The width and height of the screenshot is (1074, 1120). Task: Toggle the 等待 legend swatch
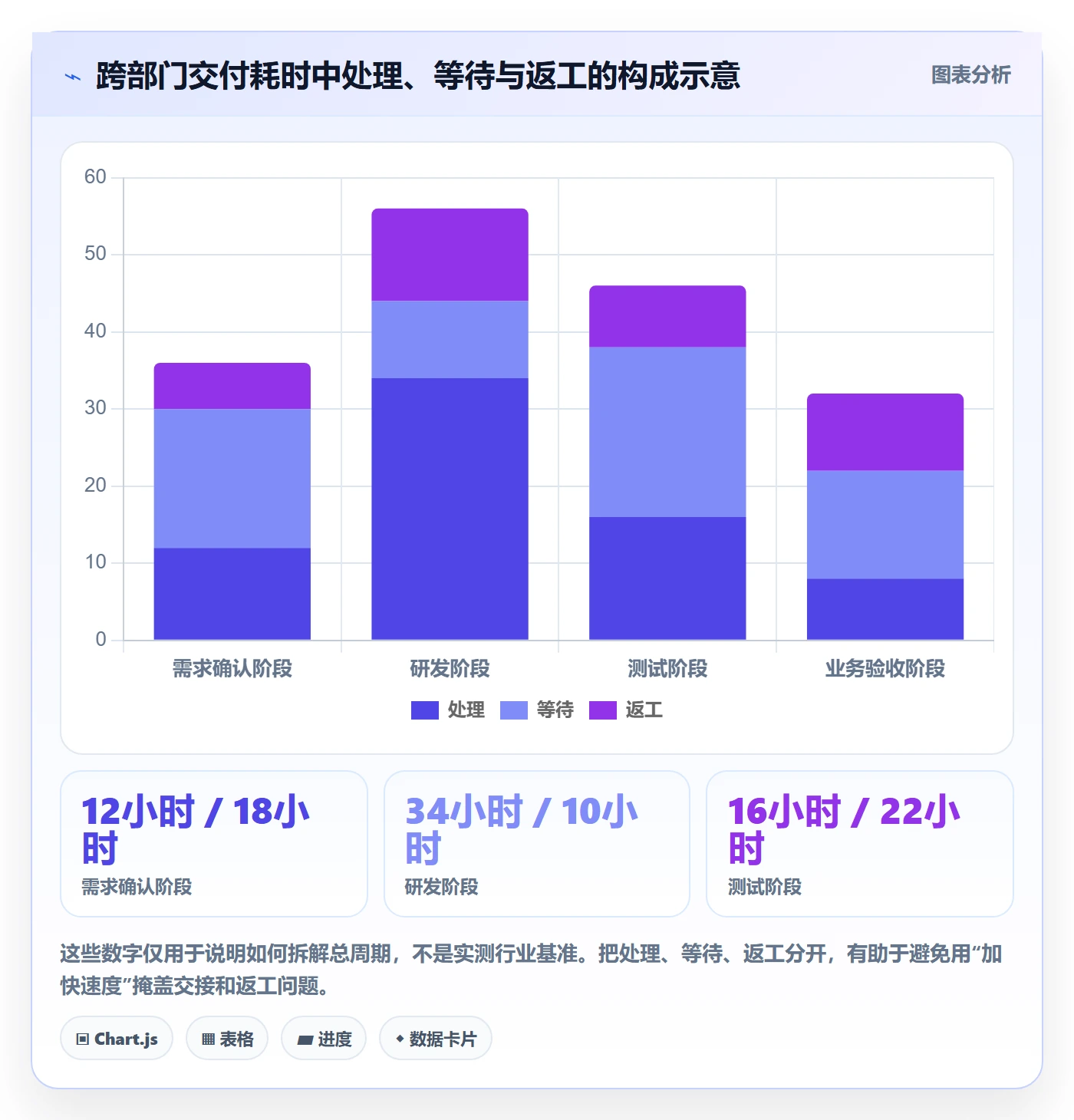(x=514, y=710)
